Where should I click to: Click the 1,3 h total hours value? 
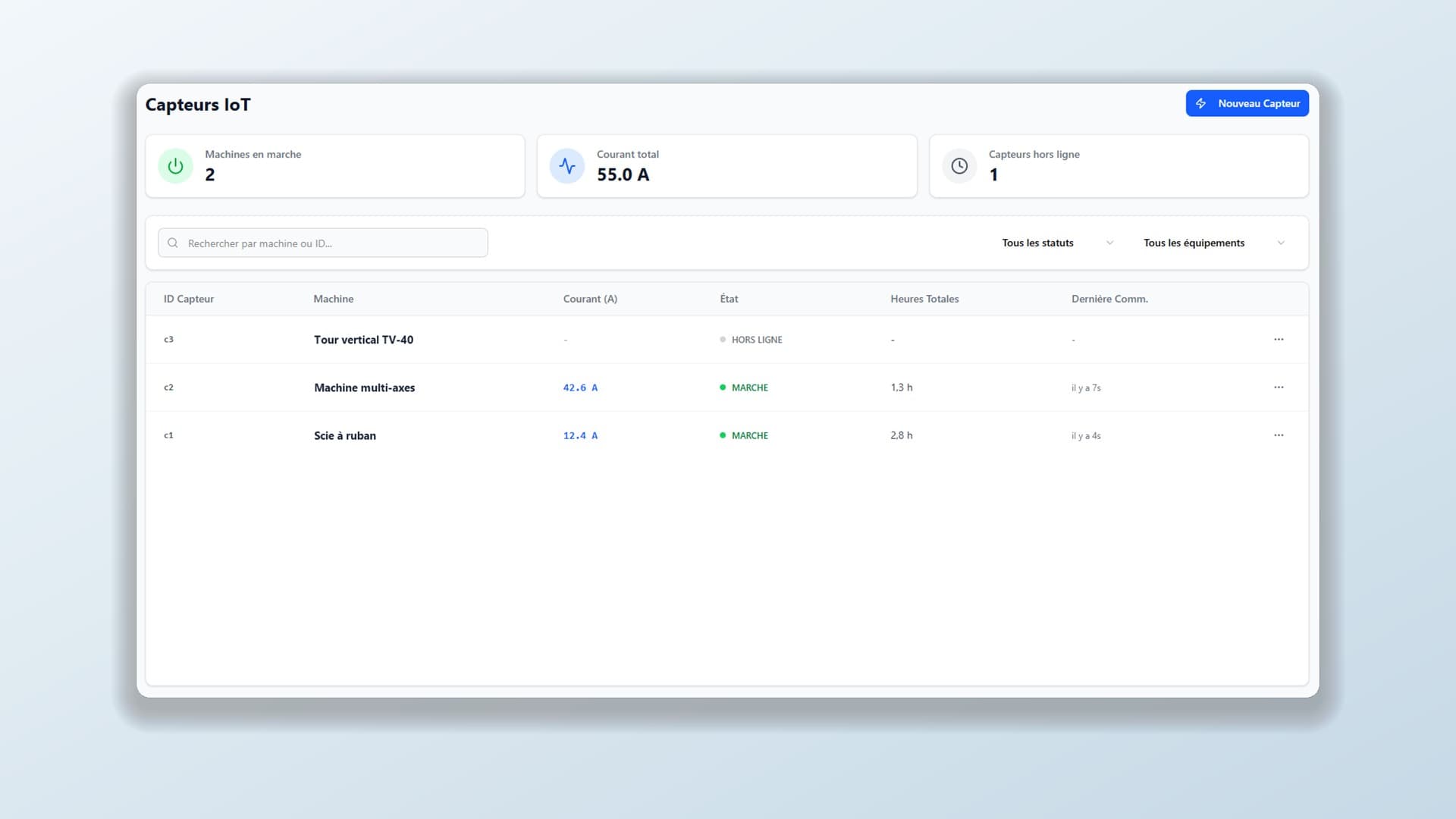click(x=902, y=388)
